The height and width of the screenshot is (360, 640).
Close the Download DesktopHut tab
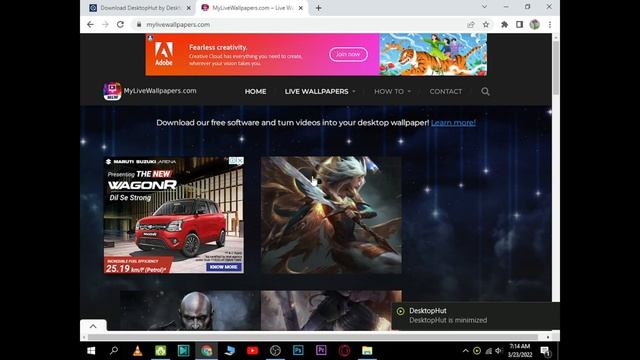coord(189,8)
